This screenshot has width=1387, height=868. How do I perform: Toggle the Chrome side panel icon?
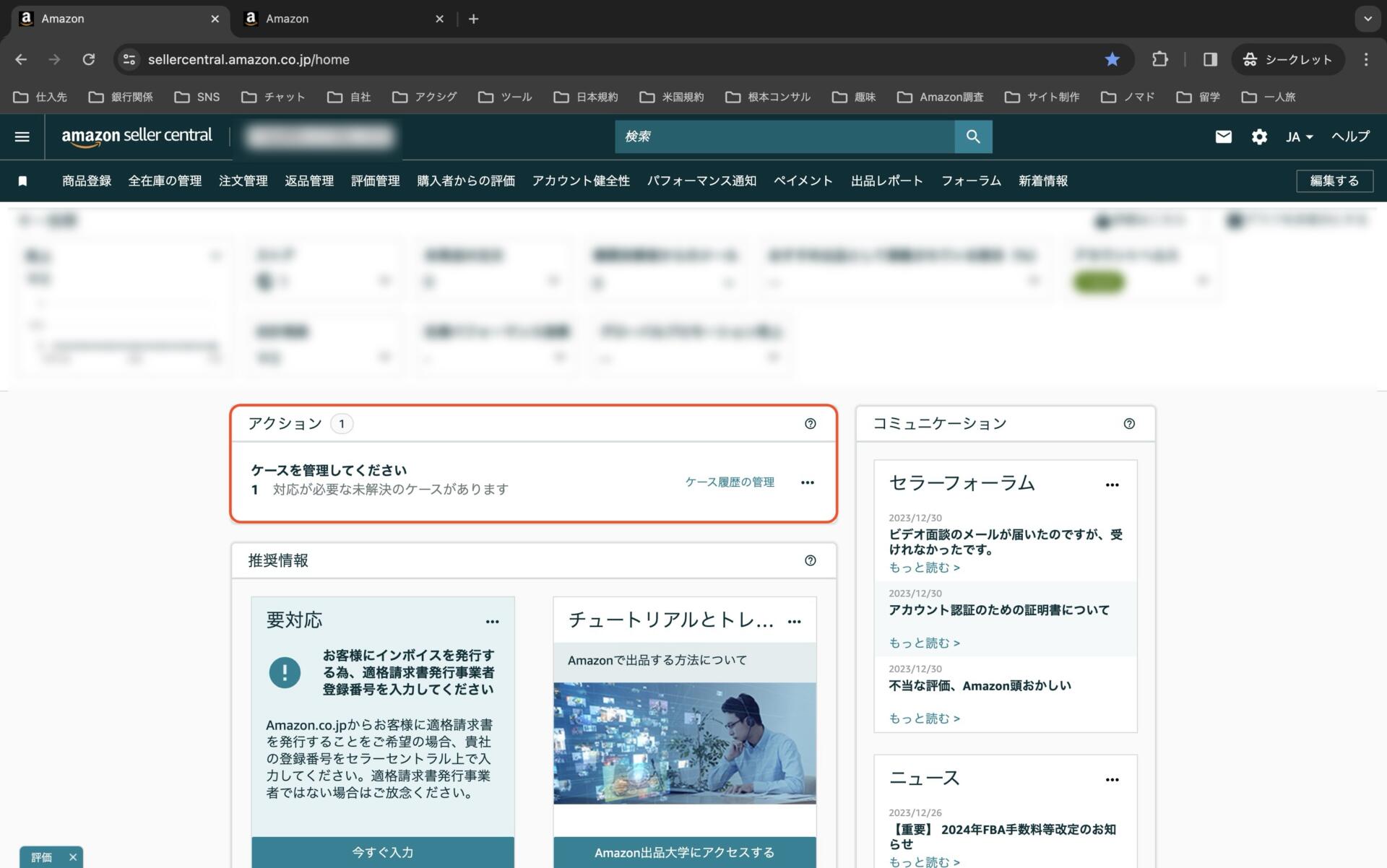[1210, 59]
